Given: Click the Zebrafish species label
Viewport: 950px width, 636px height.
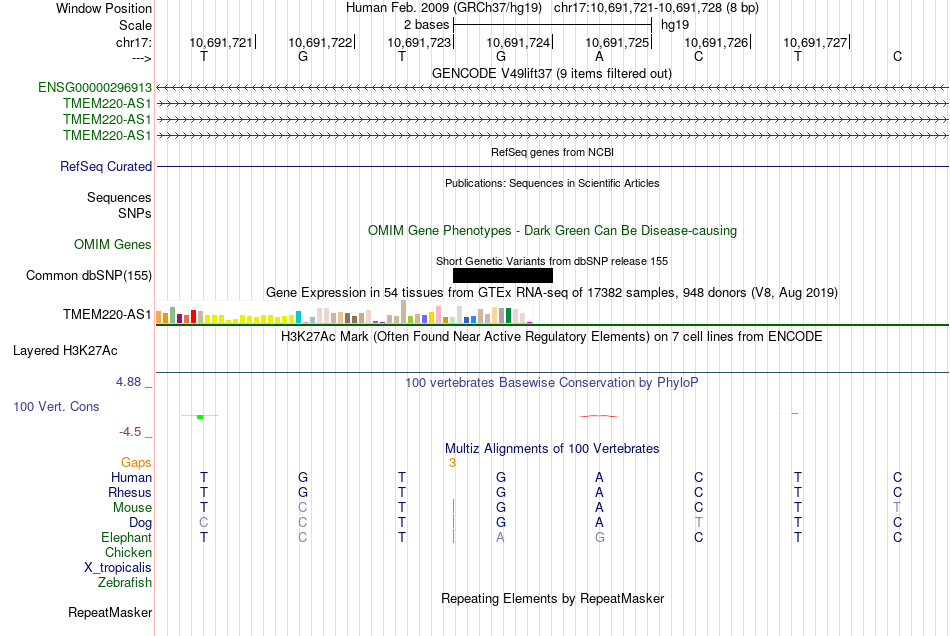Looking at the screenshot, I should pos(125,582).
